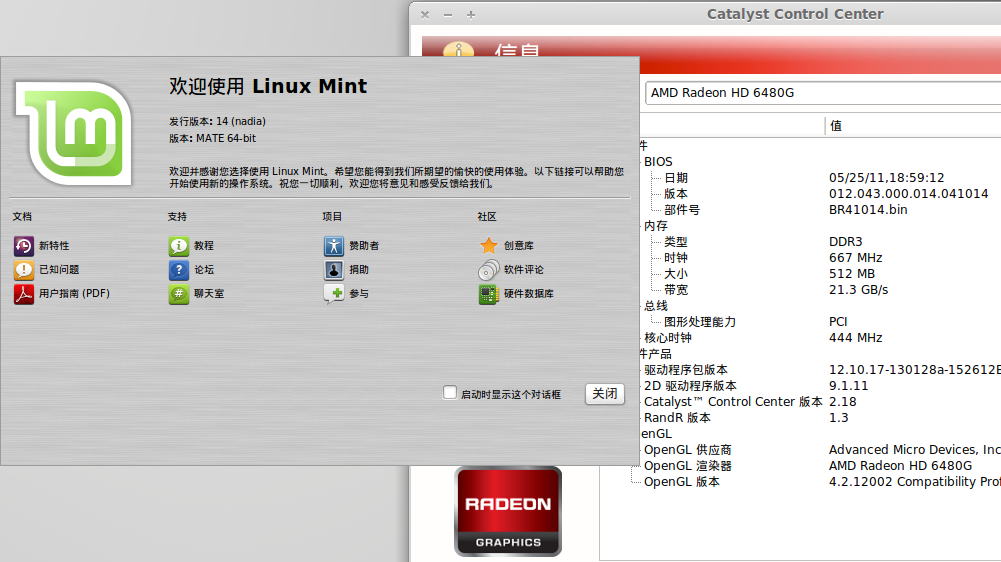Image resolution: width=1001 pixels, height=562 pixels.
Task: Click the Catalyst Control Center title bar
Action: [x=795, y=14]
